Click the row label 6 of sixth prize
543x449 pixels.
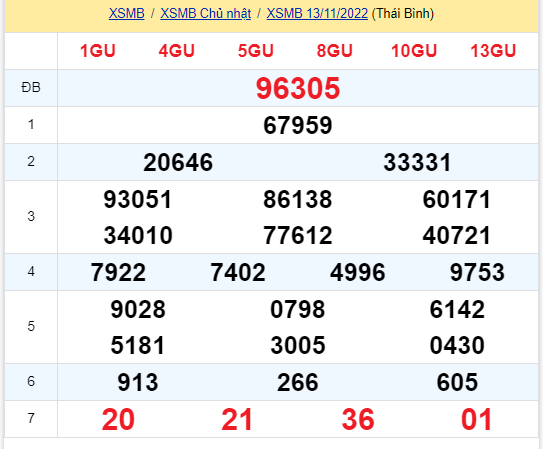pyautogui.click(x=31, y=381)
